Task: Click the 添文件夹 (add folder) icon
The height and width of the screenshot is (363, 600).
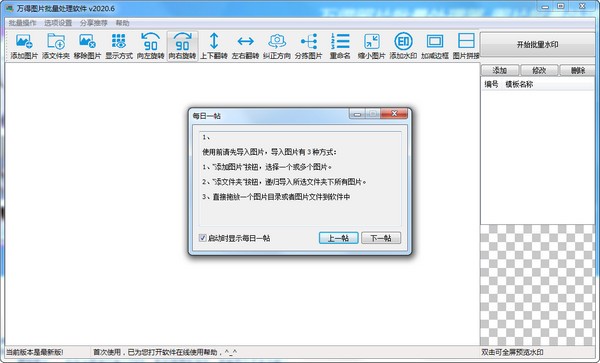Action: (56, 46)
